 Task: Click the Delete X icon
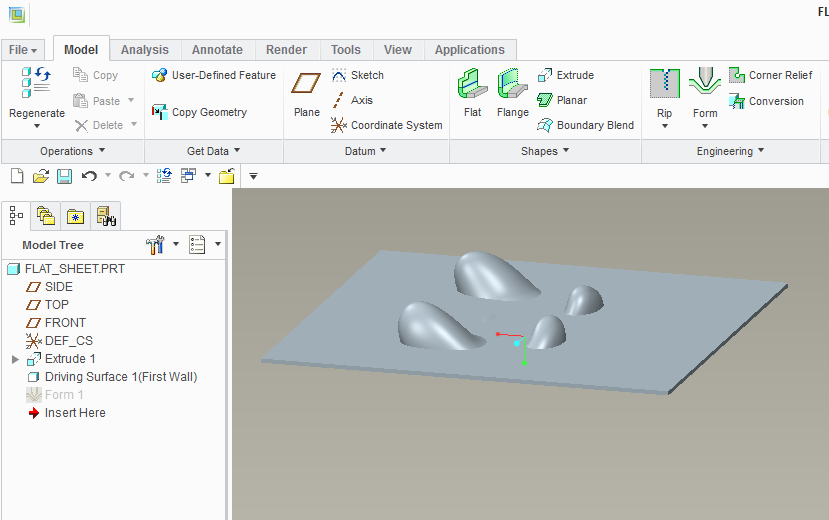81,125
